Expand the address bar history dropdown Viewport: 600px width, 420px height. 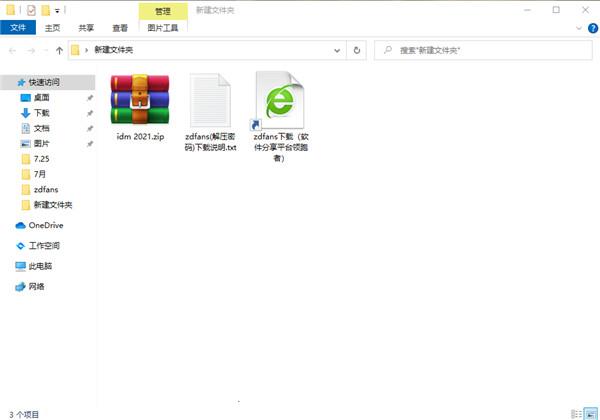[337, 50]
